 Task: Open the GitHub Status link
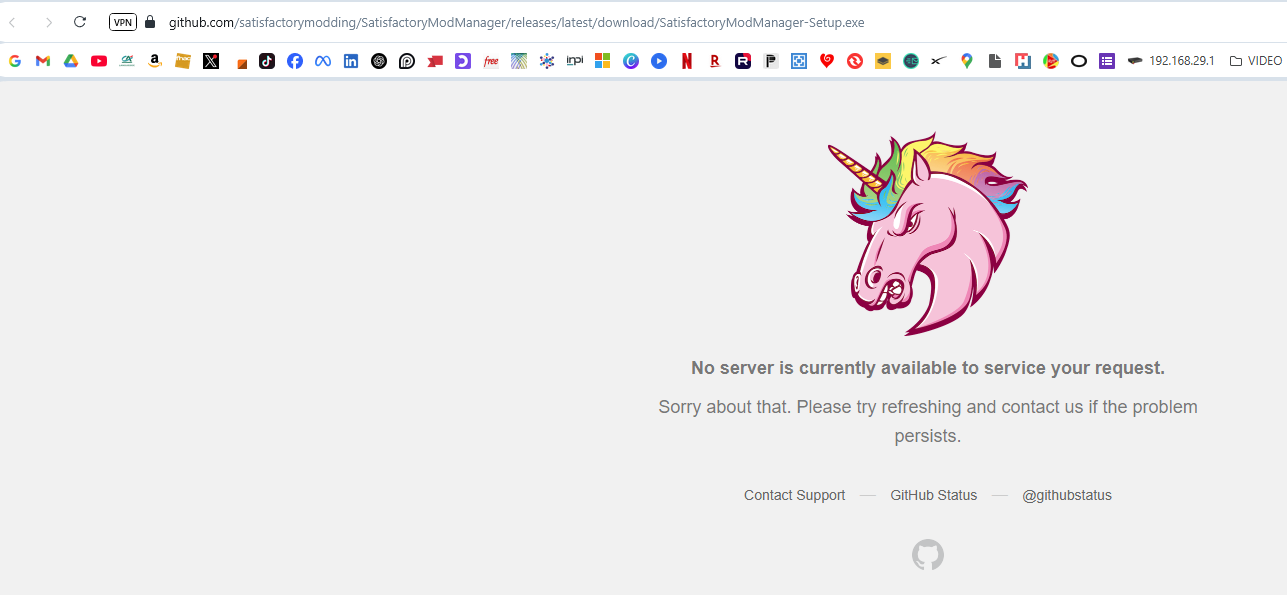[x=934, y=495]
